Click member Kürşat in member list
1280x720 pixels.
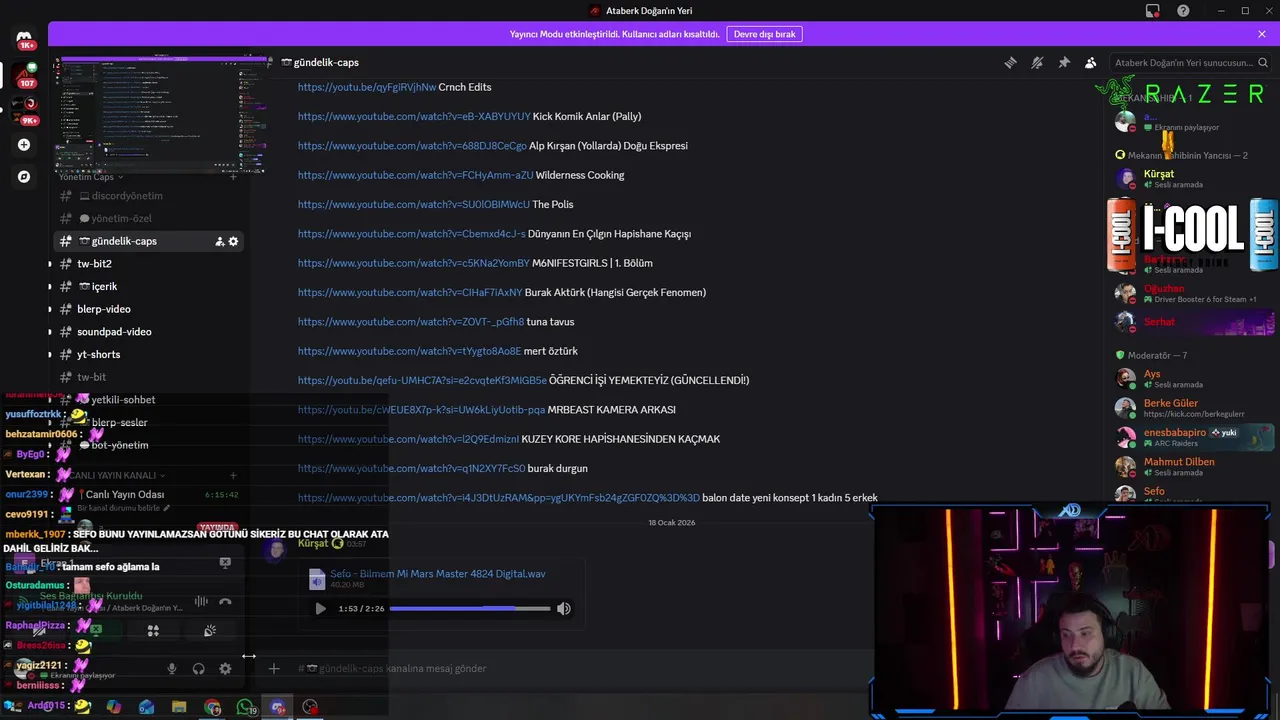pos(1193,178)
